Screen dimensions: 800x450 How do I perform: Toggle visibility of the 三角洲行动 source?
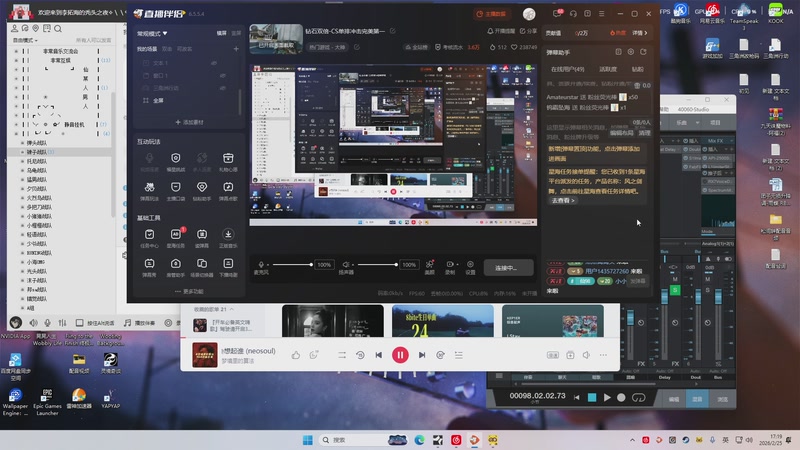click(x=223, y=88)
